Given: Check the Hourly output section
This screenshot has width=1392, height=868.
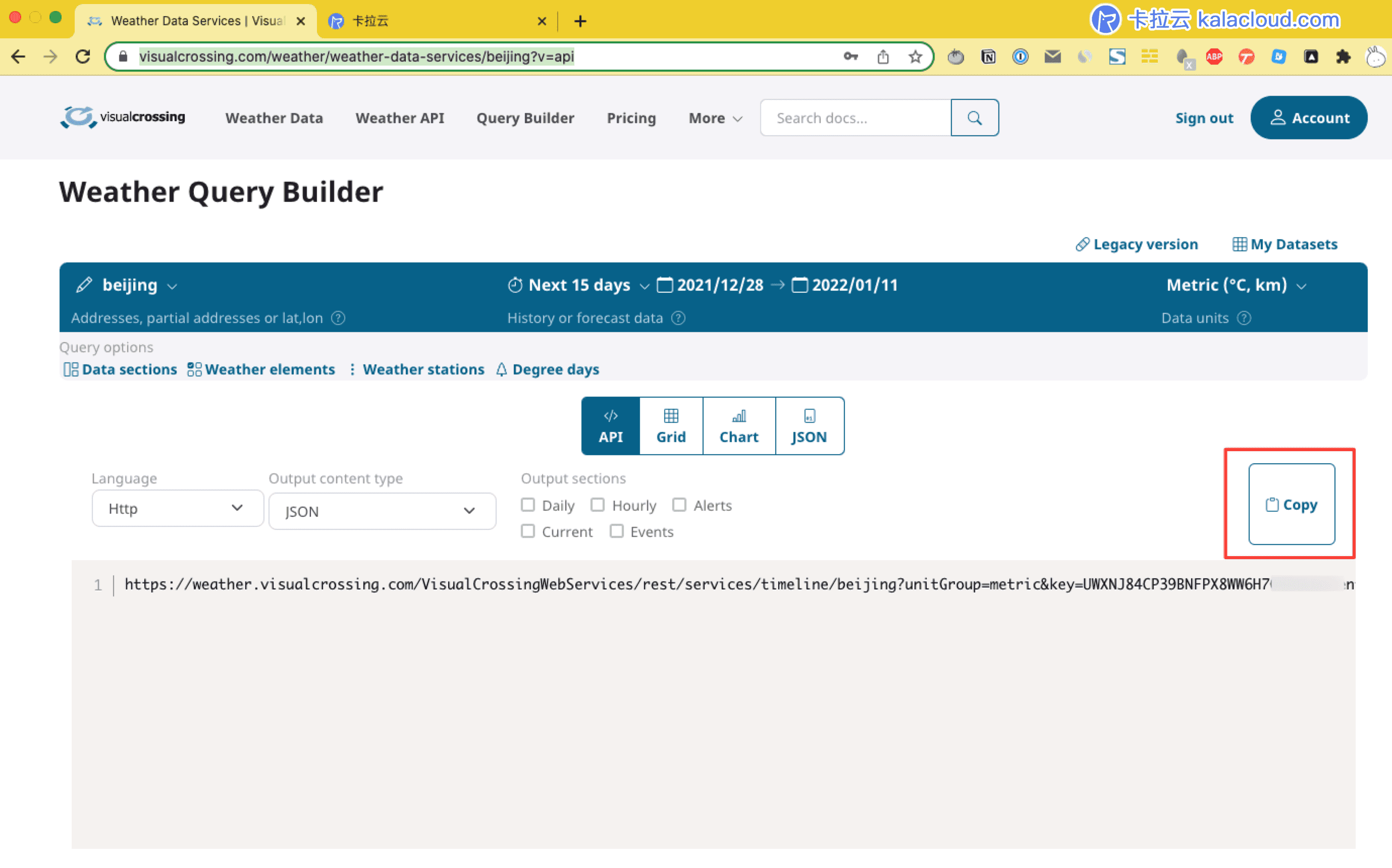Looking at the screenshot, I should (598, 505).
